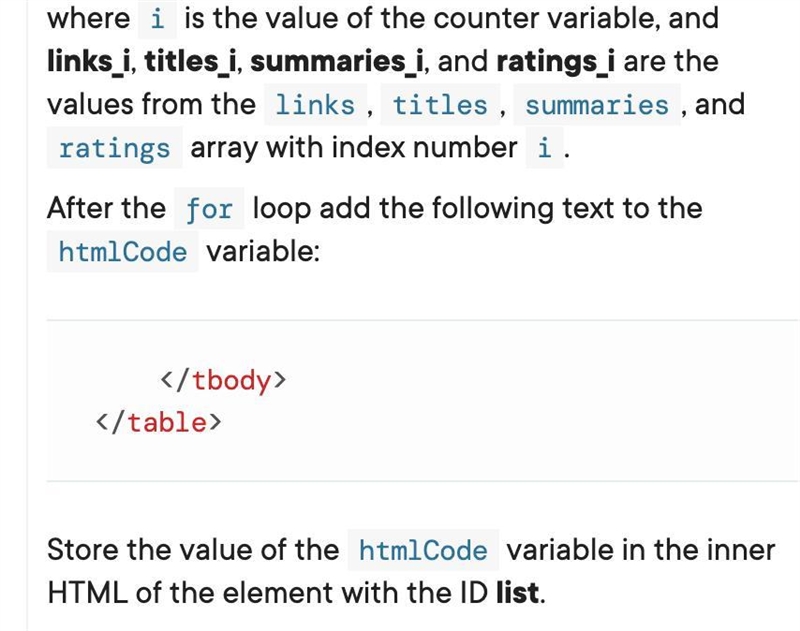800x631 pixels.
Task: Click the bold term summaries_i
Action: click(337, 62)
